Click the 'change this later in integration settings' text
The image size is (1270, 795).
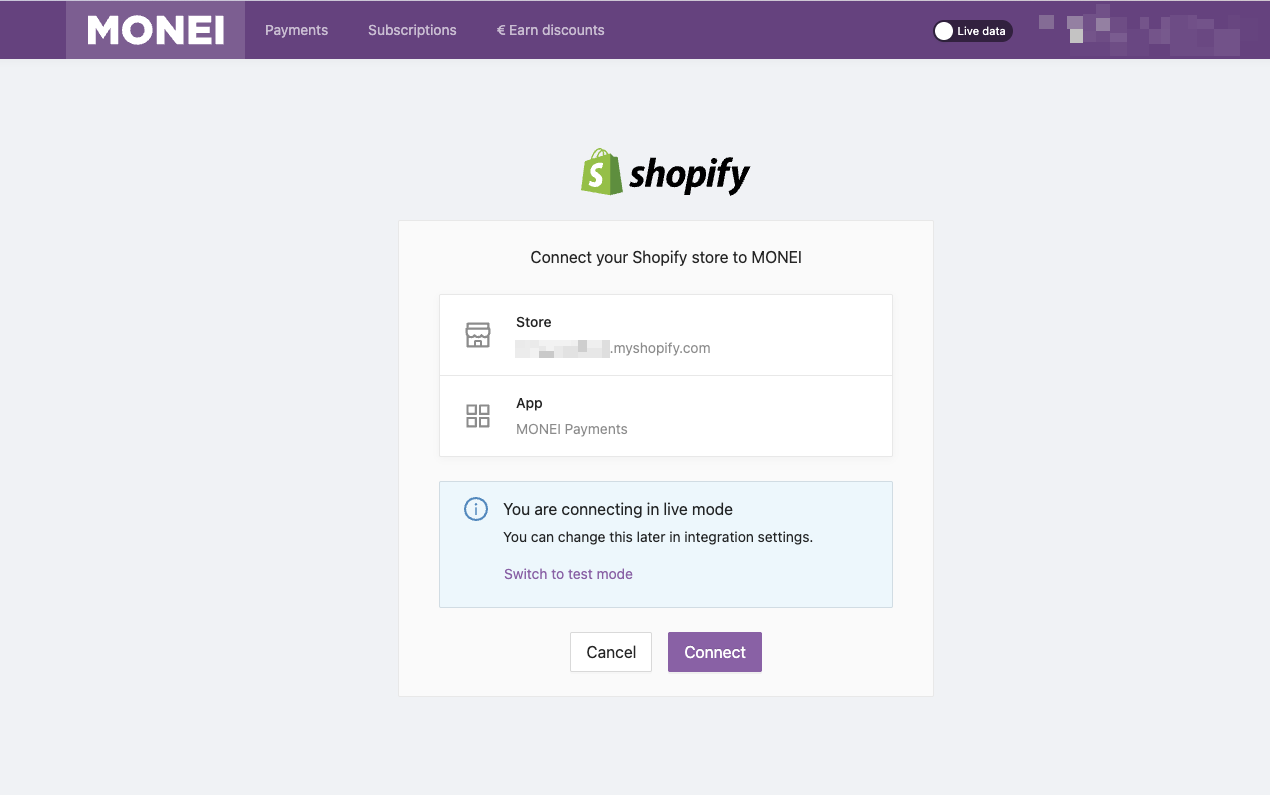[x=658, y=537]
